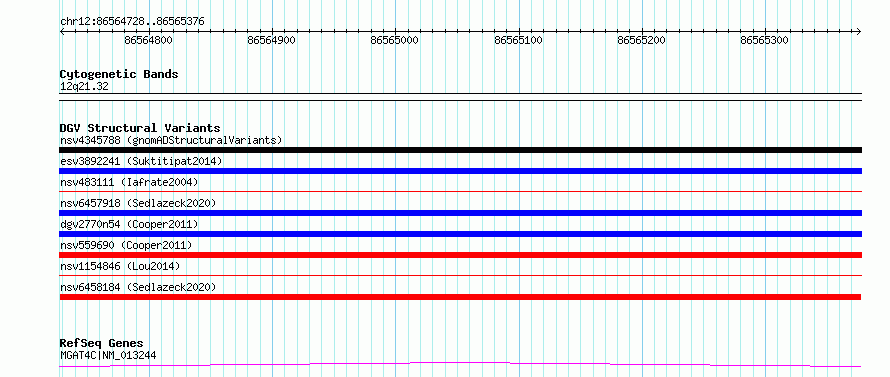This screenshot has width=890, height=377.
Task: Click the blue bar under esv3892241
Action: [460, 171]
